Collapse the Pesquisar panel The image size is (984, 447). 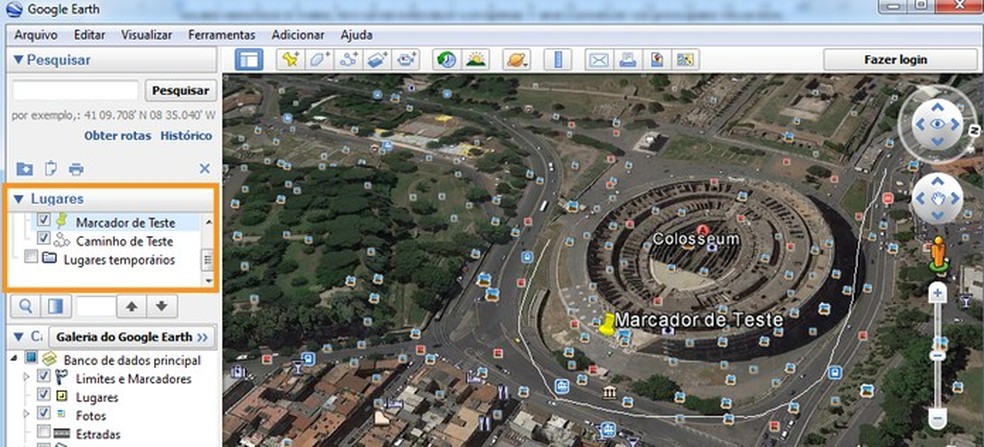click(x=18, y=60)
